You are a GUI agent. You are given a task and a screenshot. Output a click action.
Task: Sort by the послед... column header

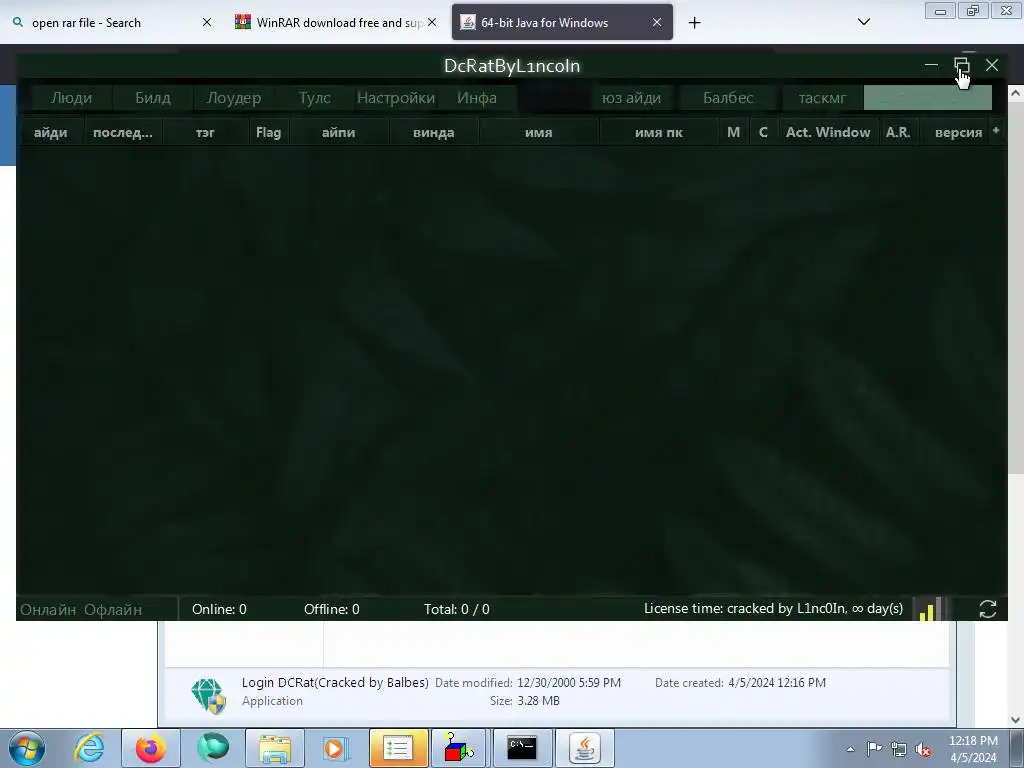pyautogui.click(x=123, y=133)
